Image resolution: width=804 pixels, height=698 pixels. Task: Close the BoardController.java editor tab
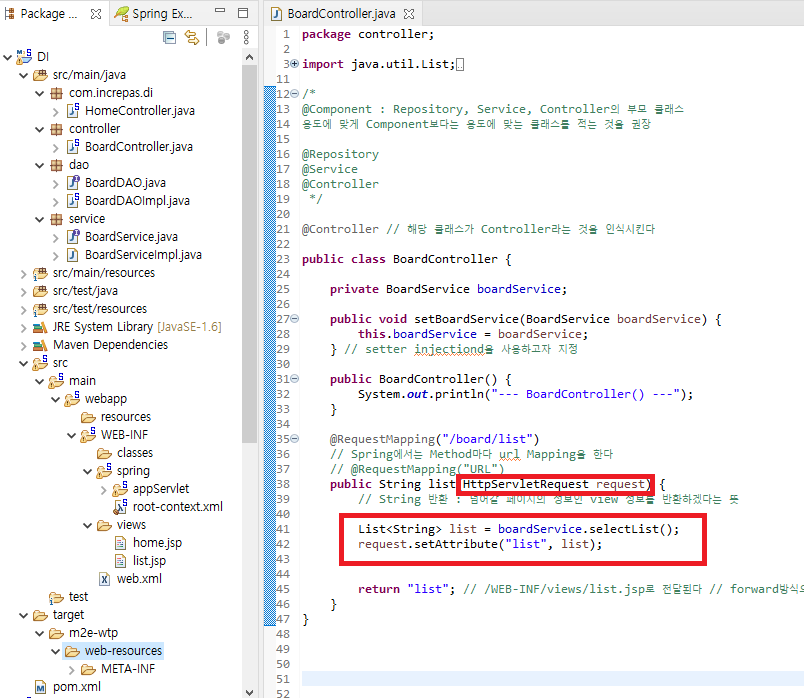pyautogui.click(x=409, y=14)
